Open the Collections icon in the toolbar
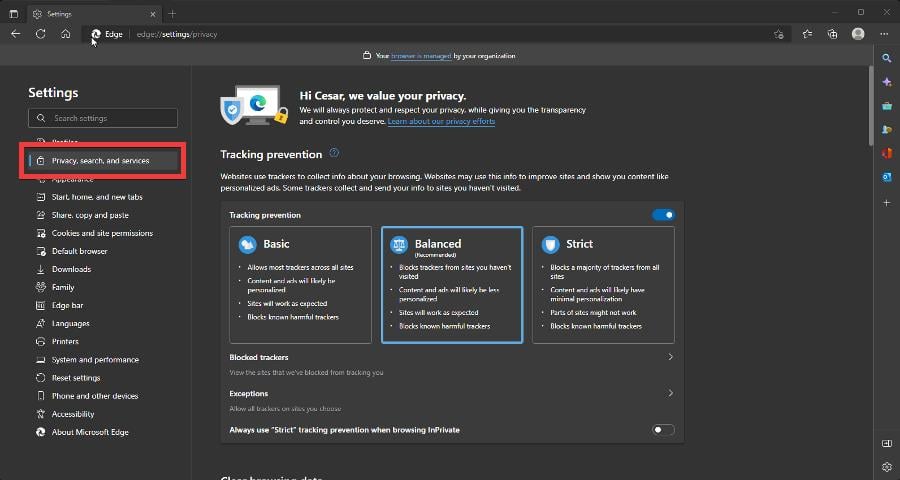The width and height of the screenshot is (900, 480). click(x=832, y=34)
